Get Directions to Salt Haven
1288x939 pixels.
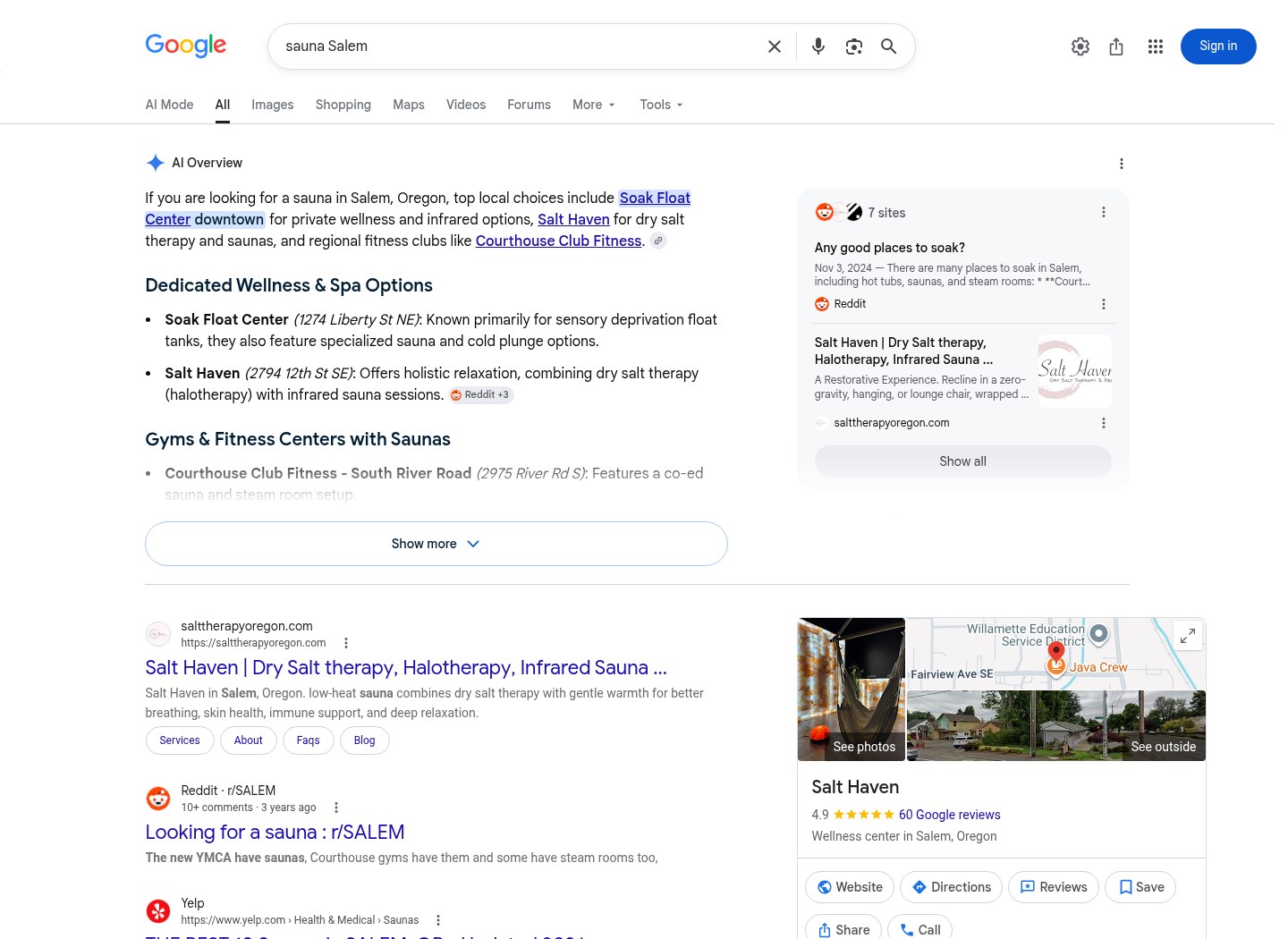coord(951,887)
